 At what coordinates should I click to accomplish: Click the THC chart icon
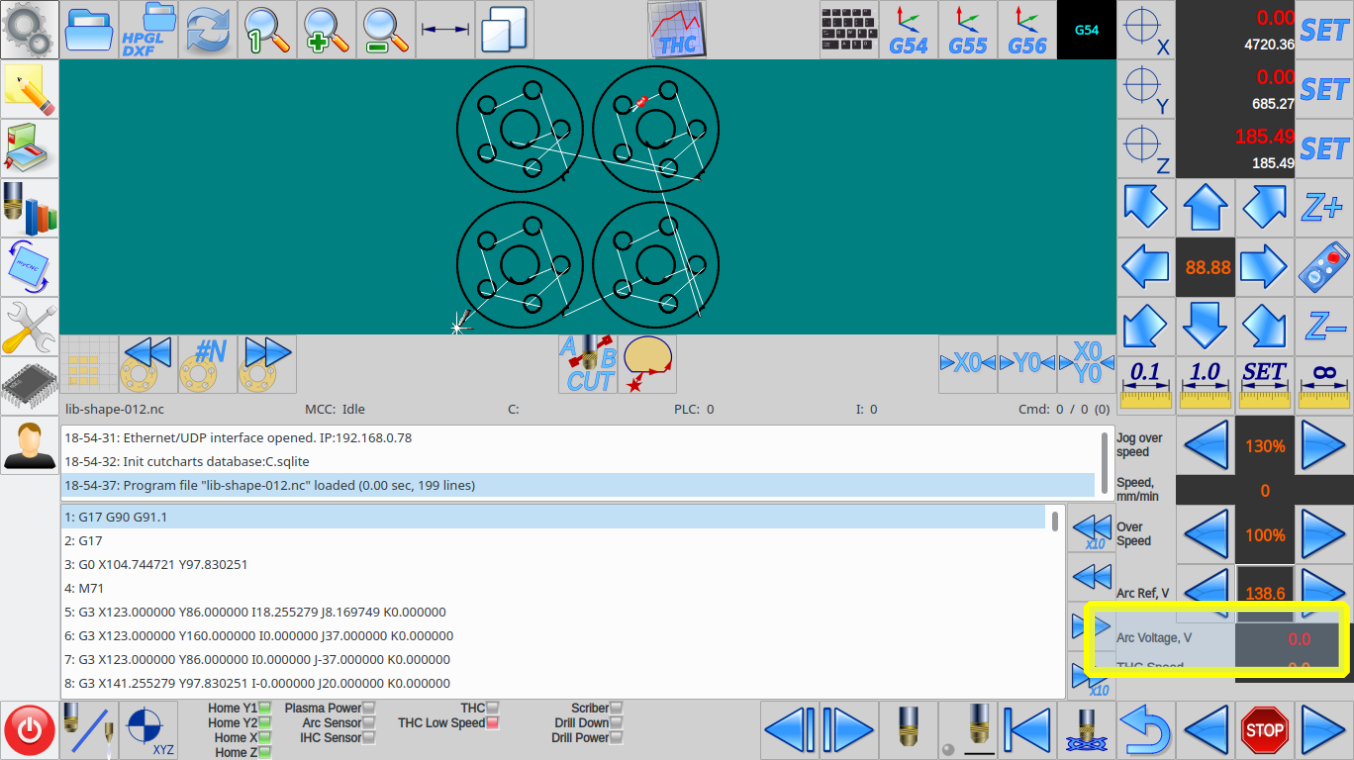click(x=677, y=30)
